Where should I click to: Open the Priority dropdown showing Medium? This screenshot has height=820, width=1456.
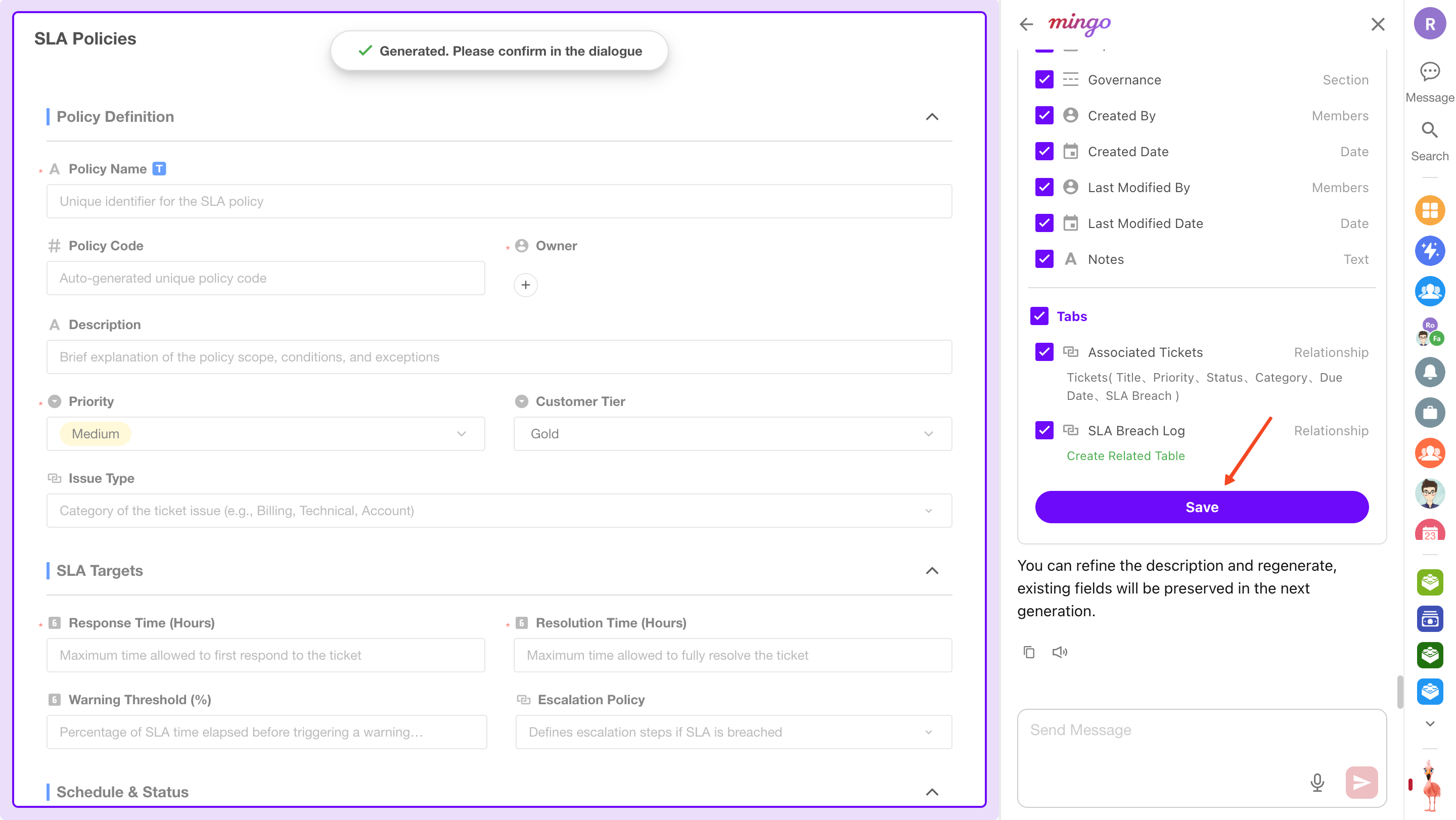[265, 433]
